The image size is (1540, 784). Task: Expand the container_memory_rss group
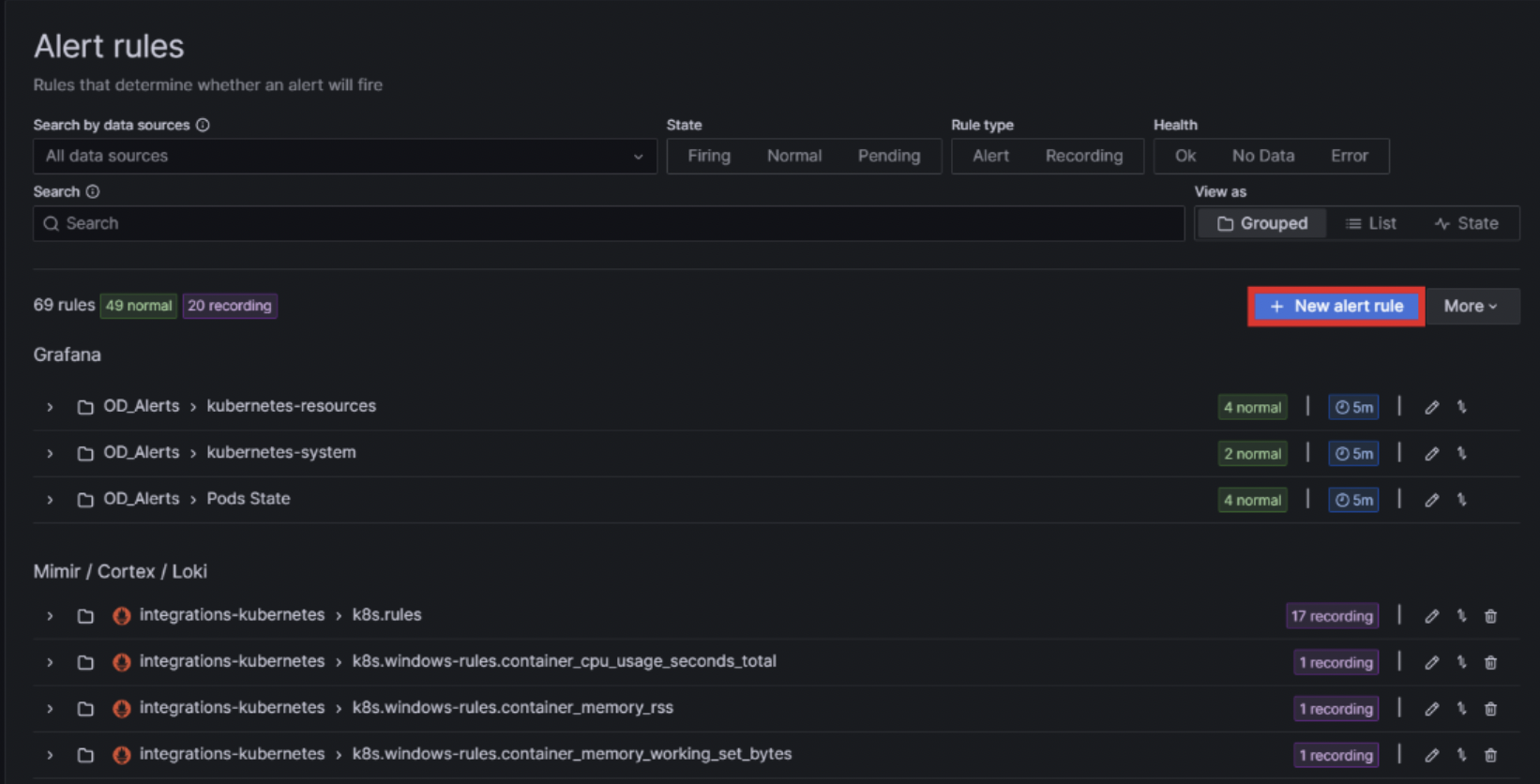pos(50,709)
